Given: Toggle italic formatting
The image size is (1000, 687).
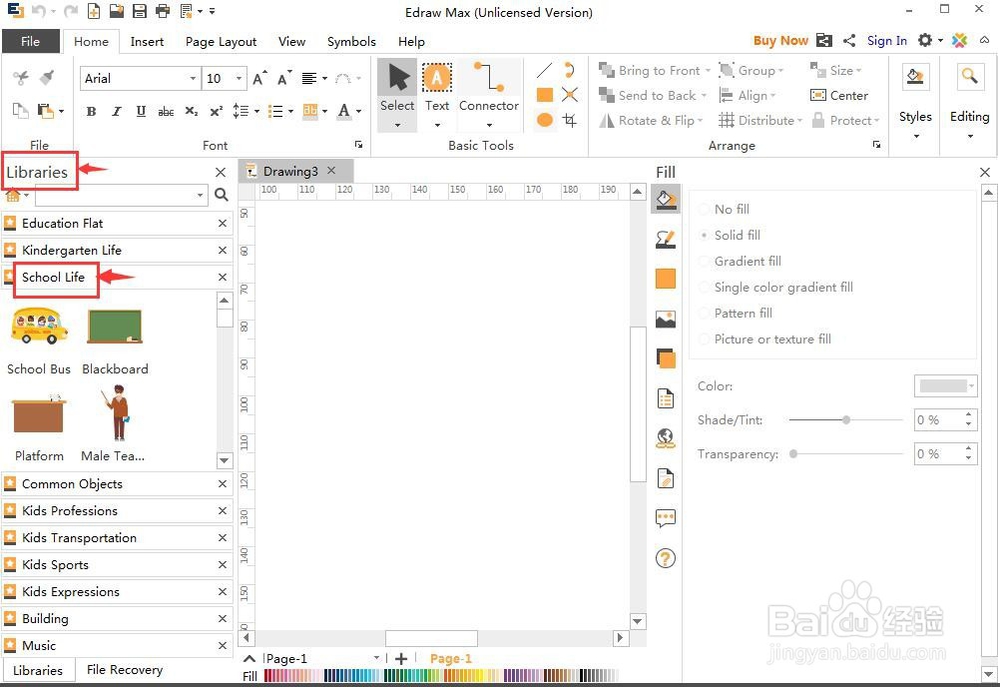Looking at the screenshot, I should (x=116, y=112).
